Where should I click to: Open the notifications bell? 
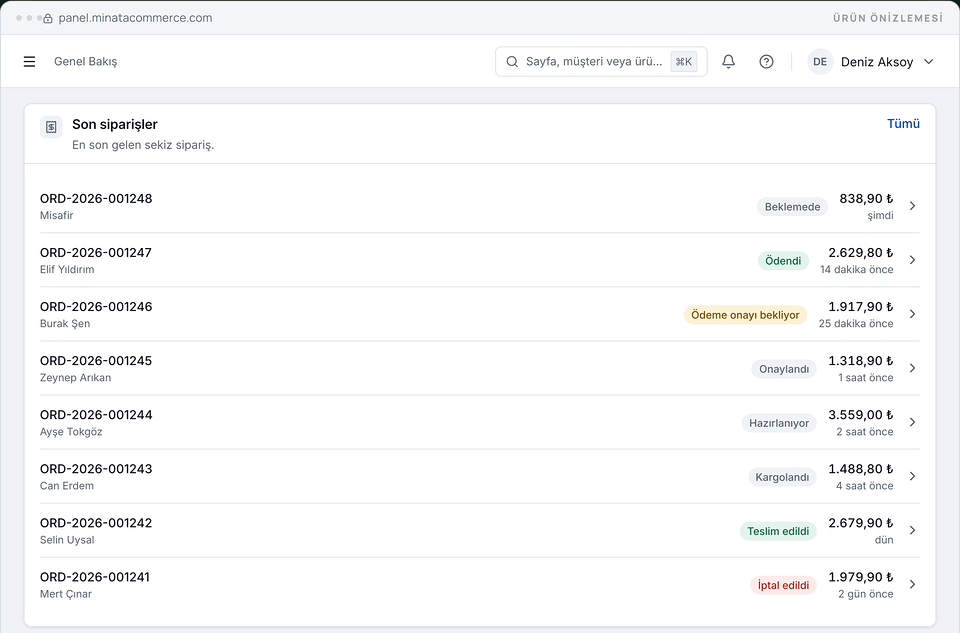pos(728,61)
